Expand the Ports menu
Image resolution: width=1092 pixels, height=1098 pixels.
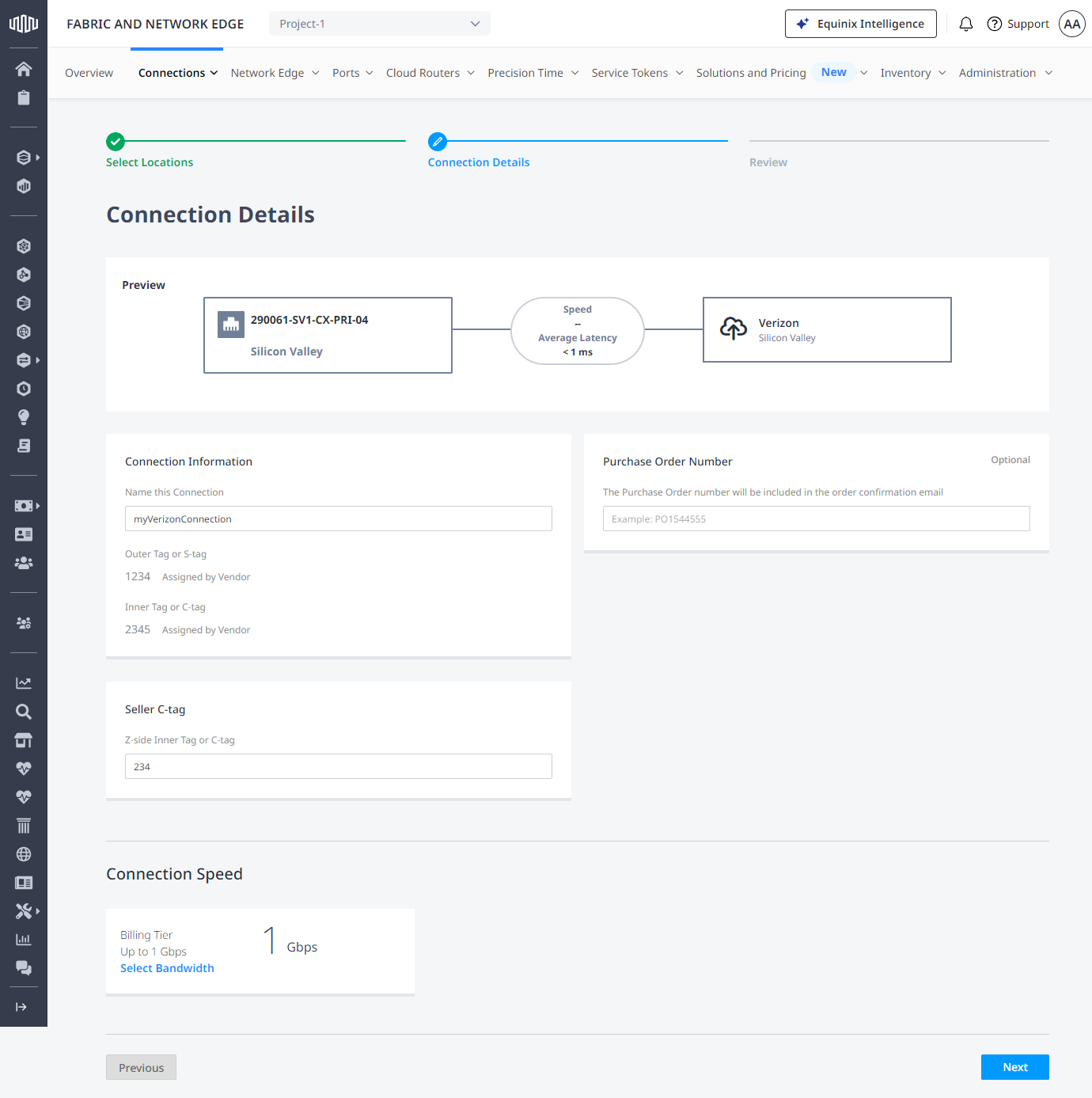(x=353, y=73)
